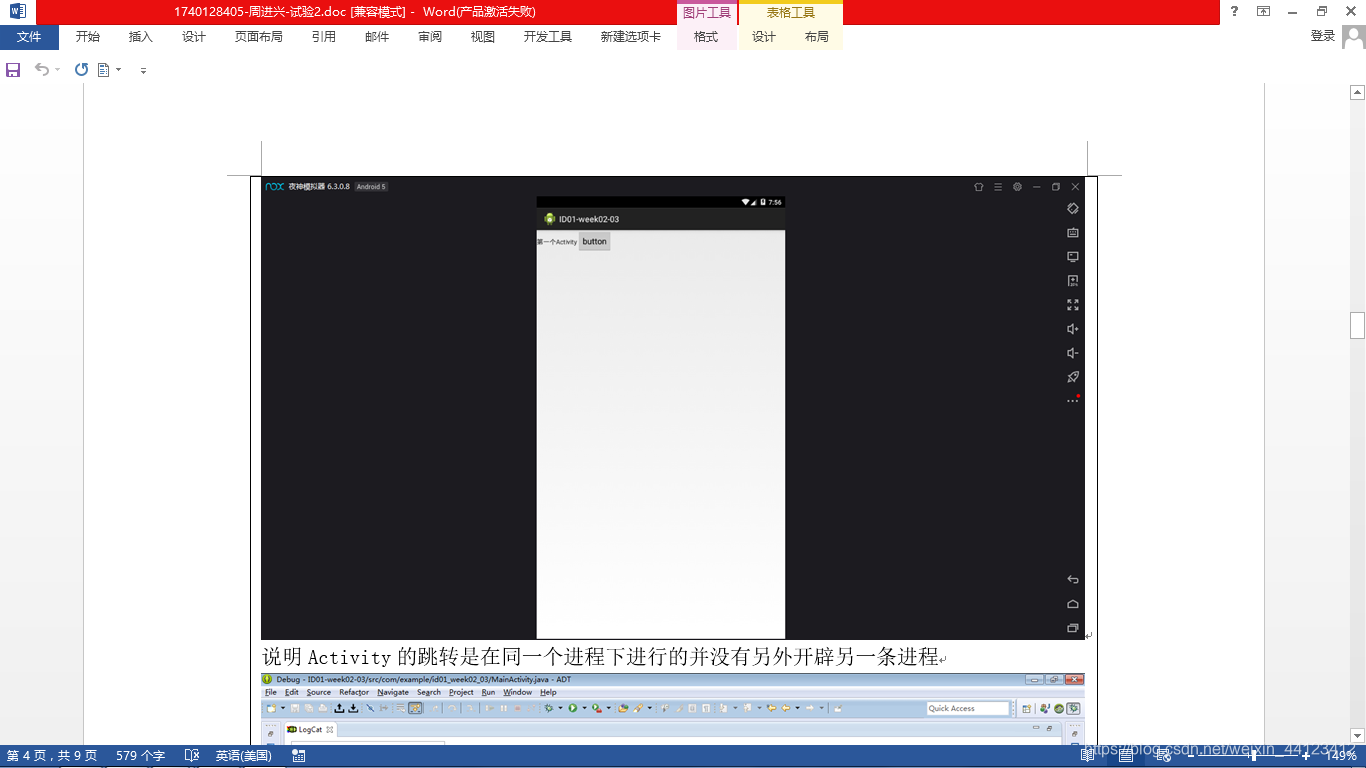
Task: Open the 新建选项卡 ribbon tab
Action: coord(631,37)
